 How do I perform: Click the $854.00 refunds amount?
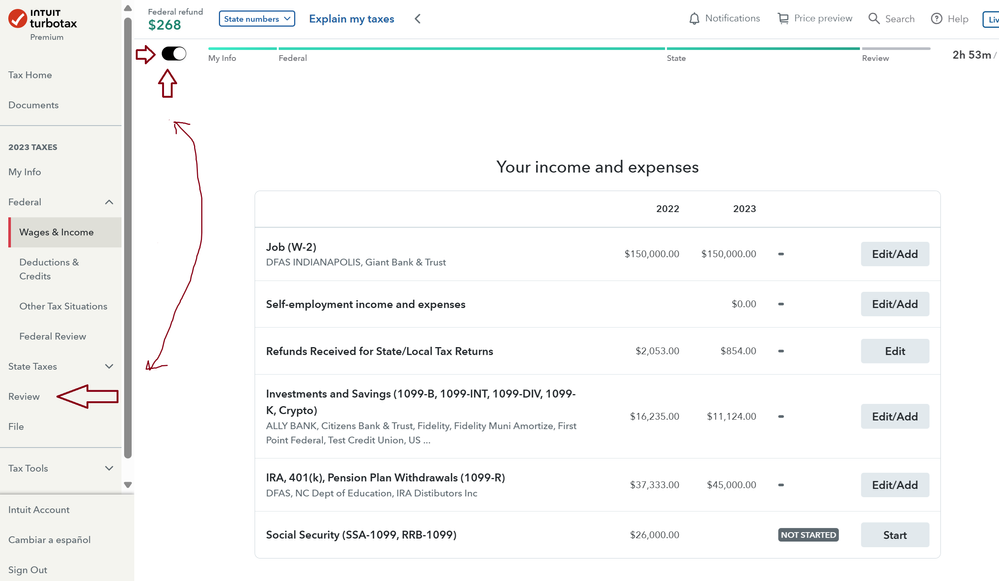(738, 351)
